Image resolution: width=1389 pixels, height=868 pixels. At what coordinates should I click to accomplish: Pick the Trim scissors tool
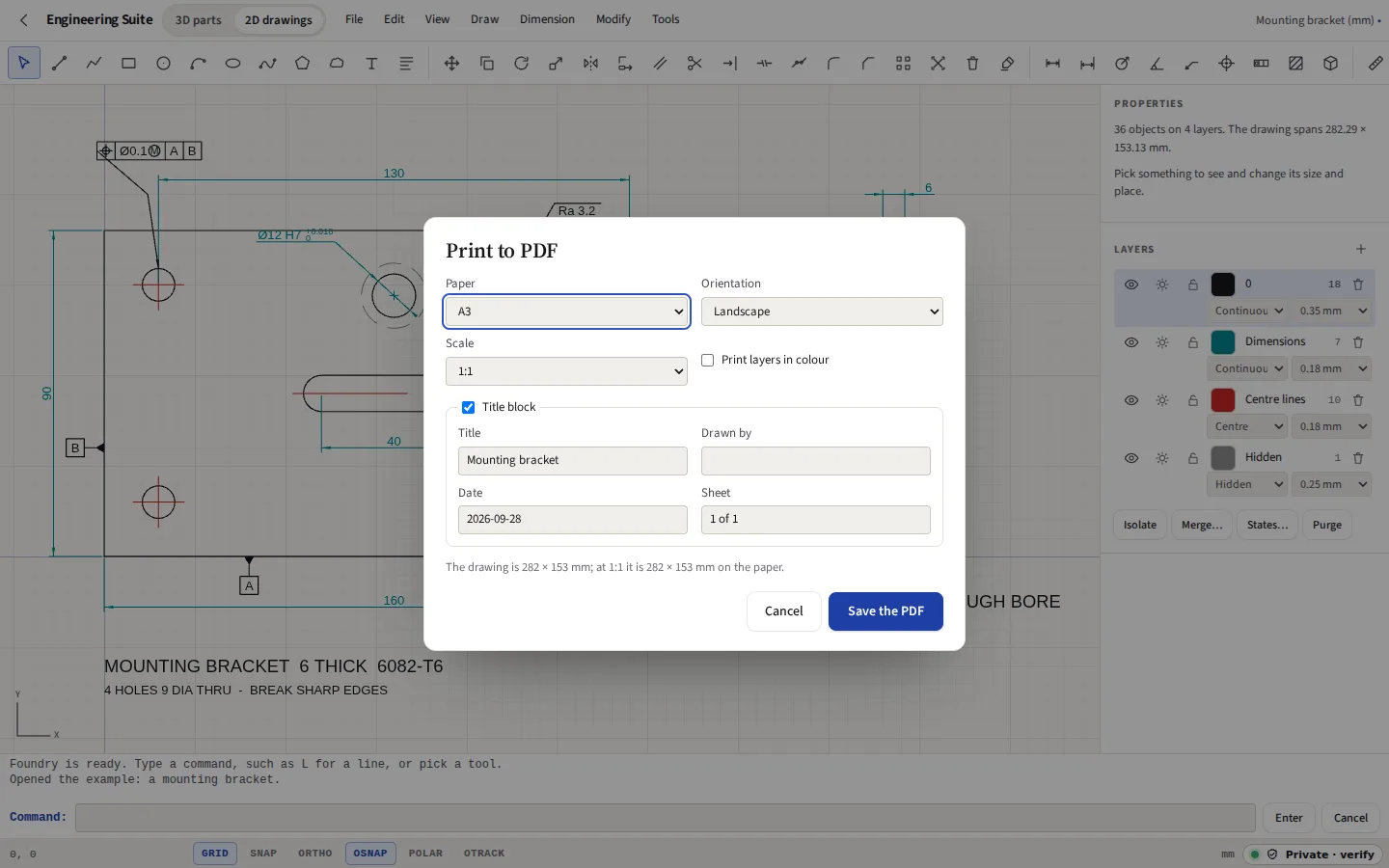coord(694,64)
